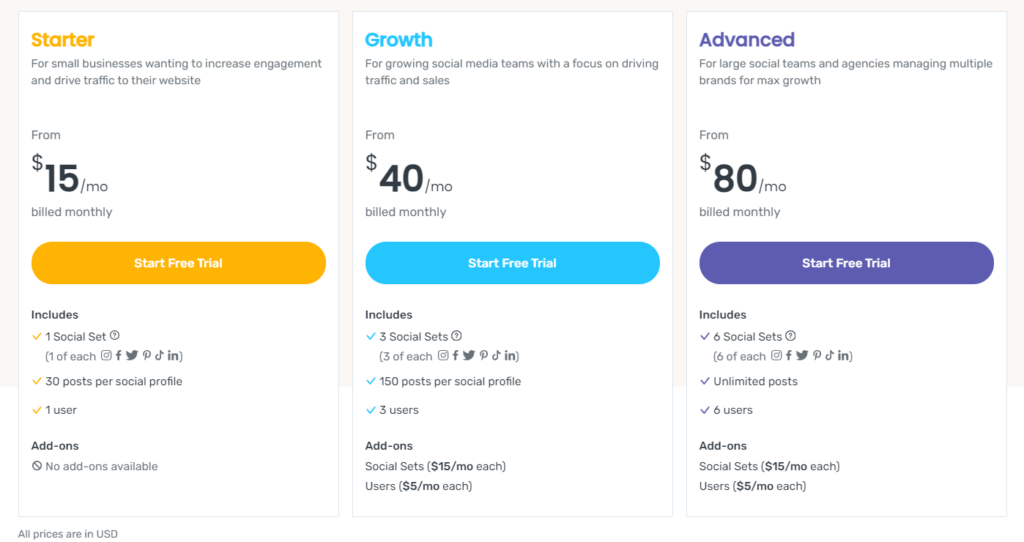Click the Starter plan Start Free Trial button
The width and height of the screenshot is (1024, 542).
[178, 263]
